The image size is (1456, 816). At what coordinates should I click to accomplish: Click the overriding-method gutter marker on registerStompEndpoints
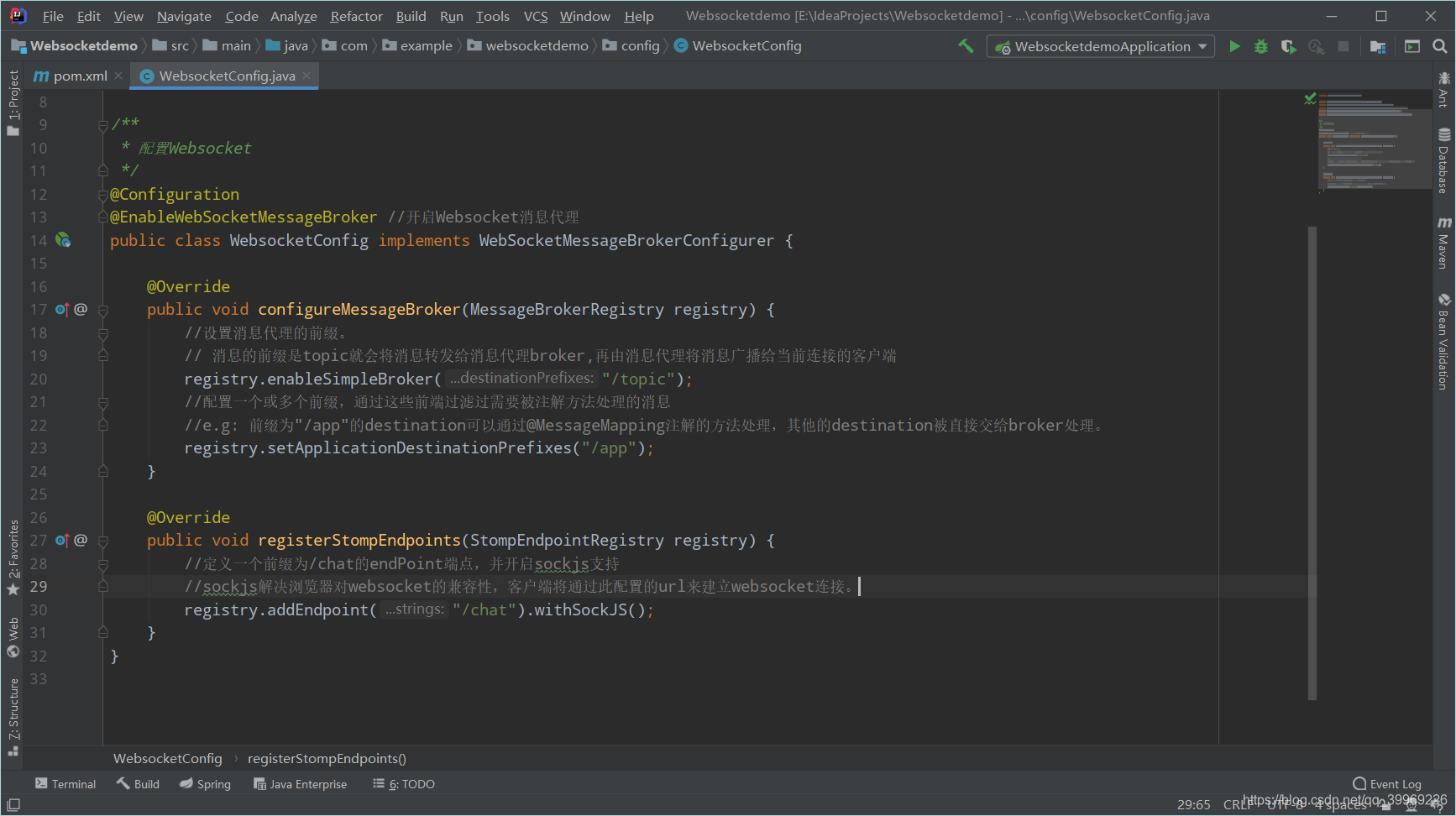tap(61, 540)
